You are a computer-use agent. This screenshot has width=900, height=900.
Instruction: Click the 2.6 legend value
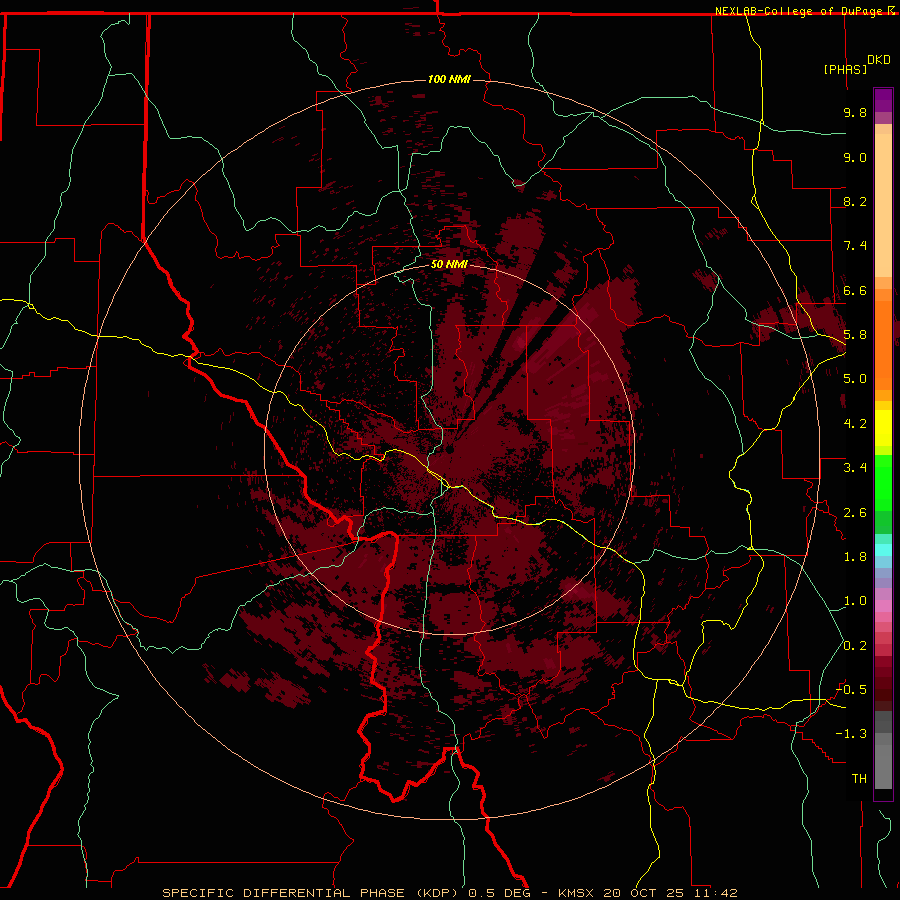pos(855,513)
